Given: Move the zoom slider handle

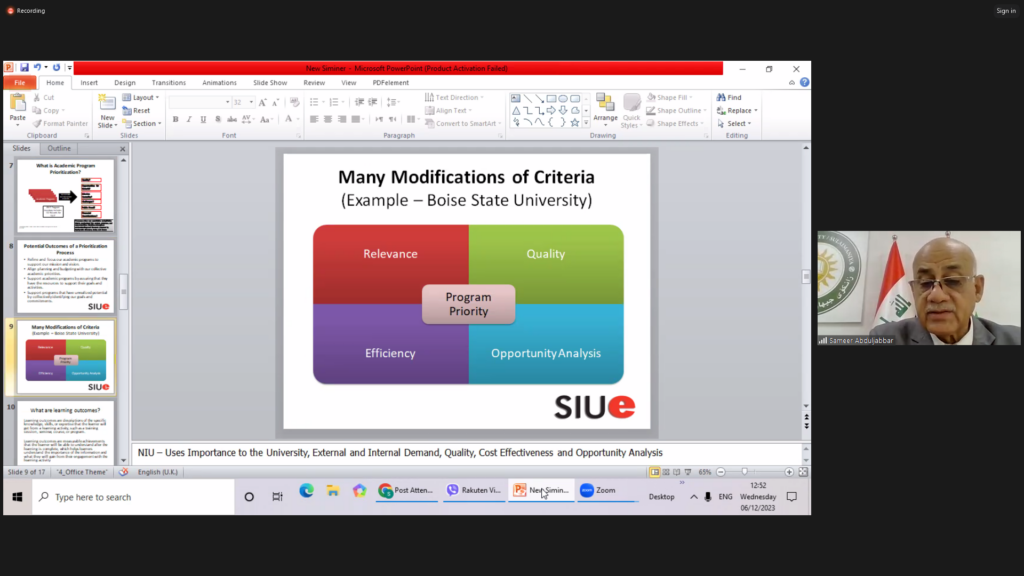Looking at the screenshot, I should click(x=744, y=472).
